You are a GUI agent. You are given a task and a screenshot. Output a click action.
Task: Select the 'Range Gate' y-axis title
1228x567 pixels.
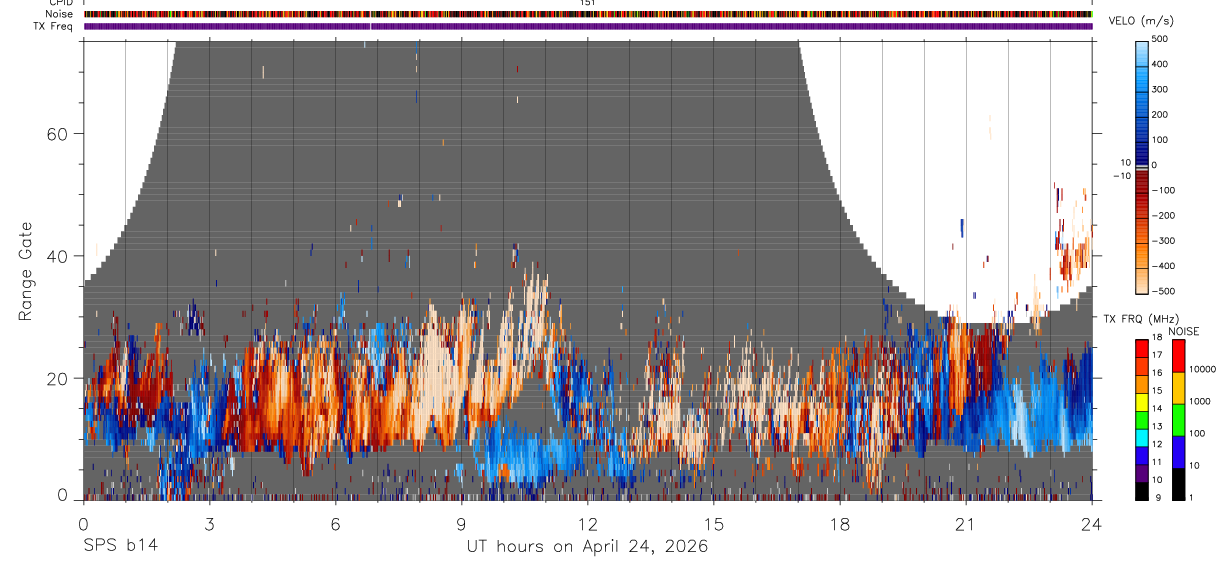tap(27, 270)
